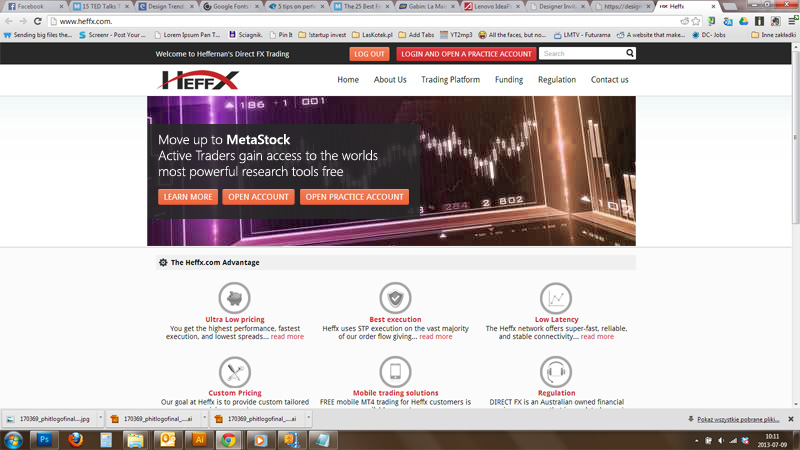The width and height of the screenshot is (800, 450).
Task: Click the chart Low Latency icon
Action: tap(556, 297)
